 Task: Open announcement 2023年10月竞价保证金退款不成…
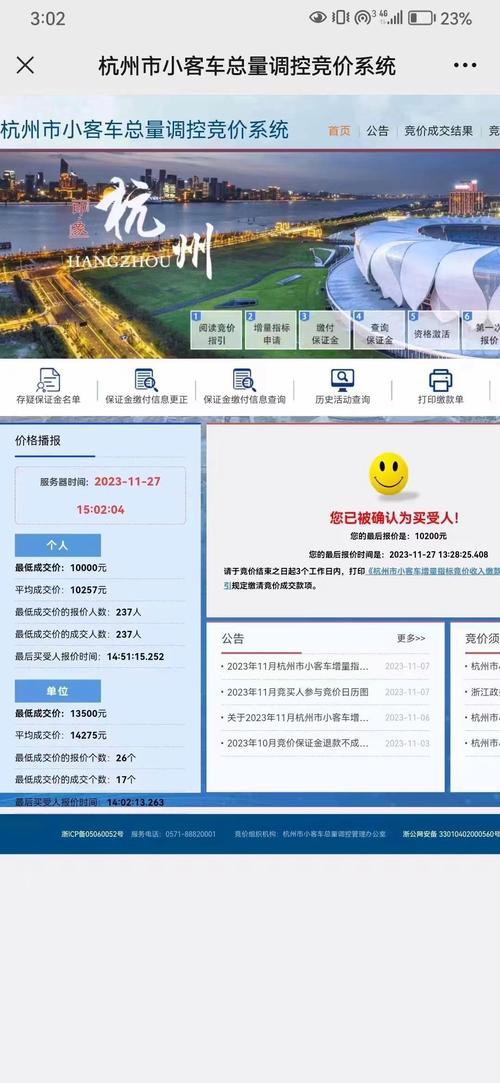pyautogui.click(x=298, y=744)
